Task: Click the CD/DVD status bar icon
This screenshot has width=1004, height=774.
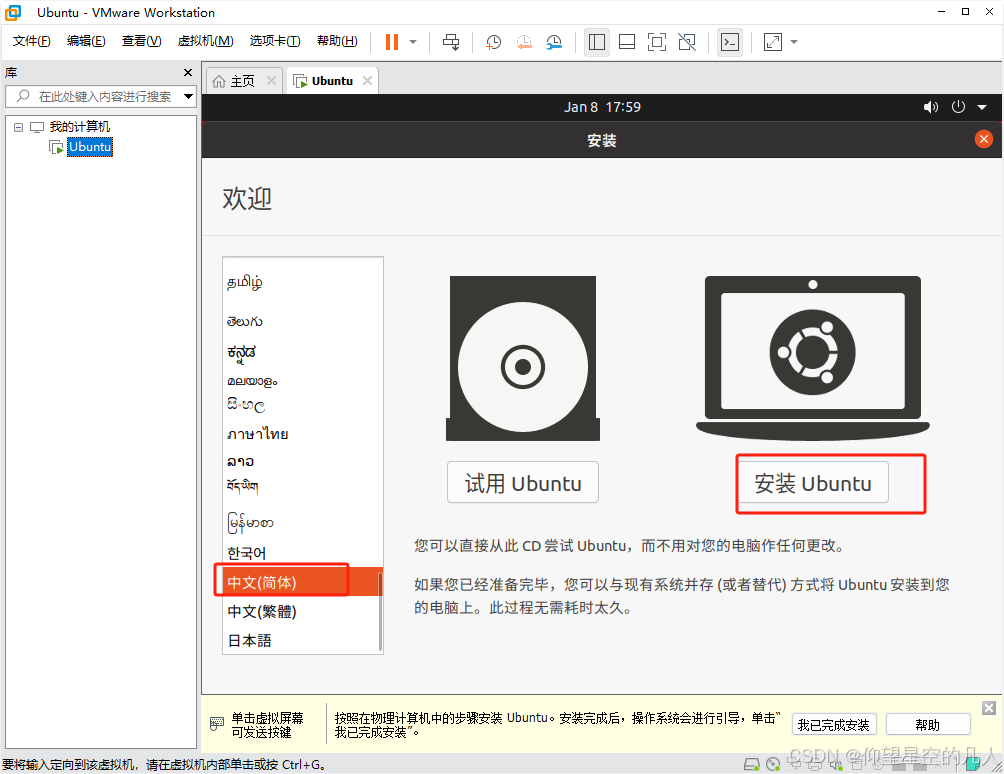Action: point(773,764)
